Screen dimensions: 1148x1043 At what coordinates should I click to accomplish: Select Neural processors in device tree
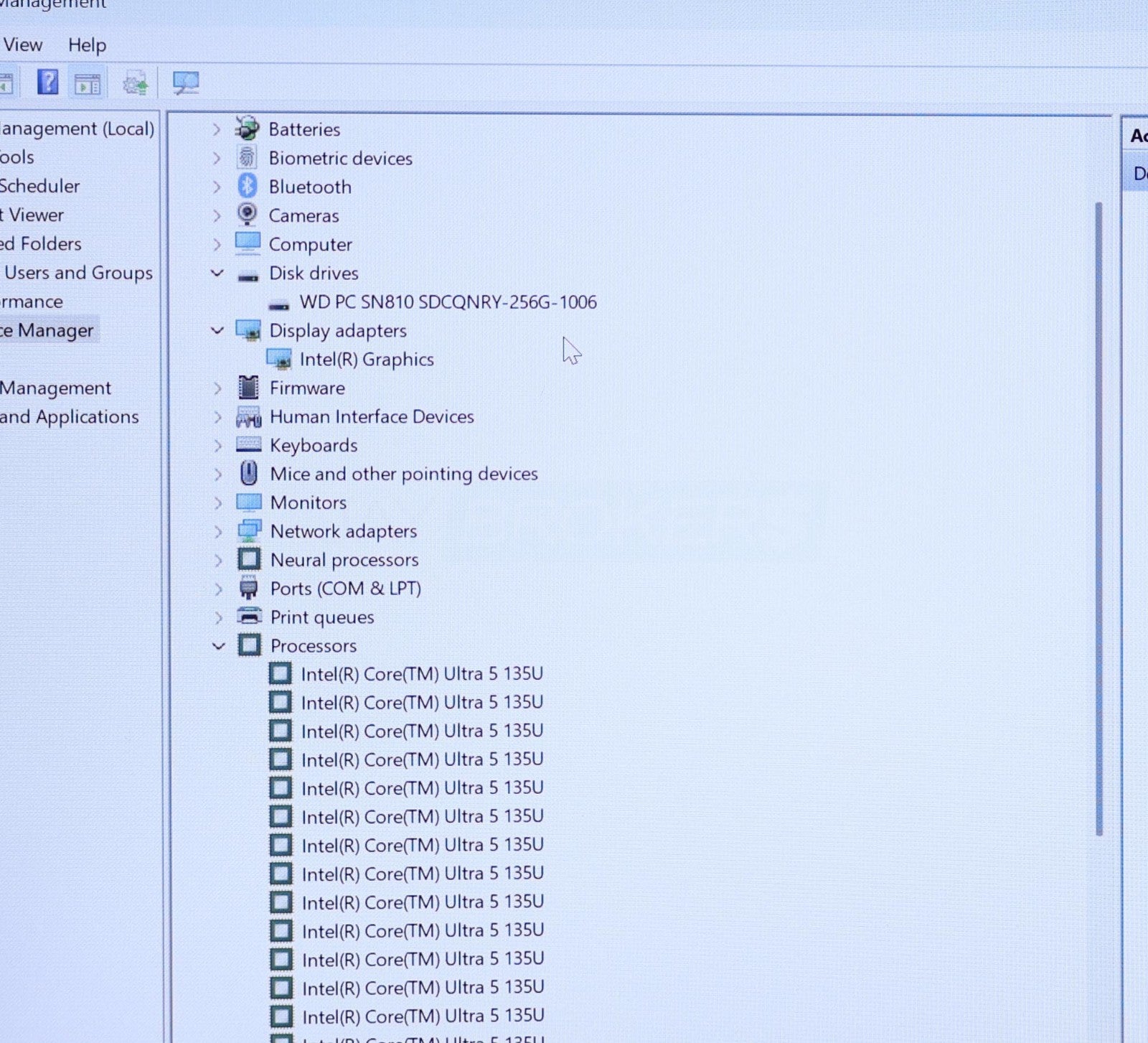pos(344,560)
